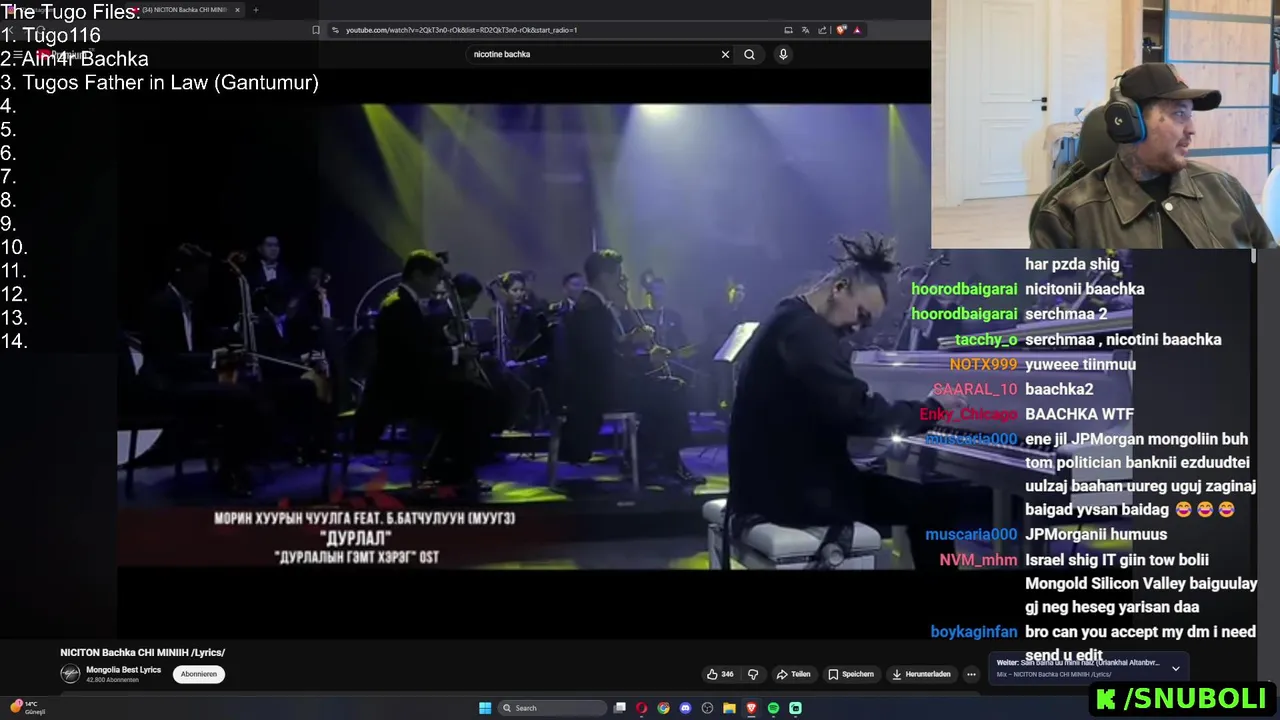The height and width of the screenshot is (720, 1280).
Task: Switch to Brave browser on the taskbar
Action: pyautogui.click(x=751, y=708)
